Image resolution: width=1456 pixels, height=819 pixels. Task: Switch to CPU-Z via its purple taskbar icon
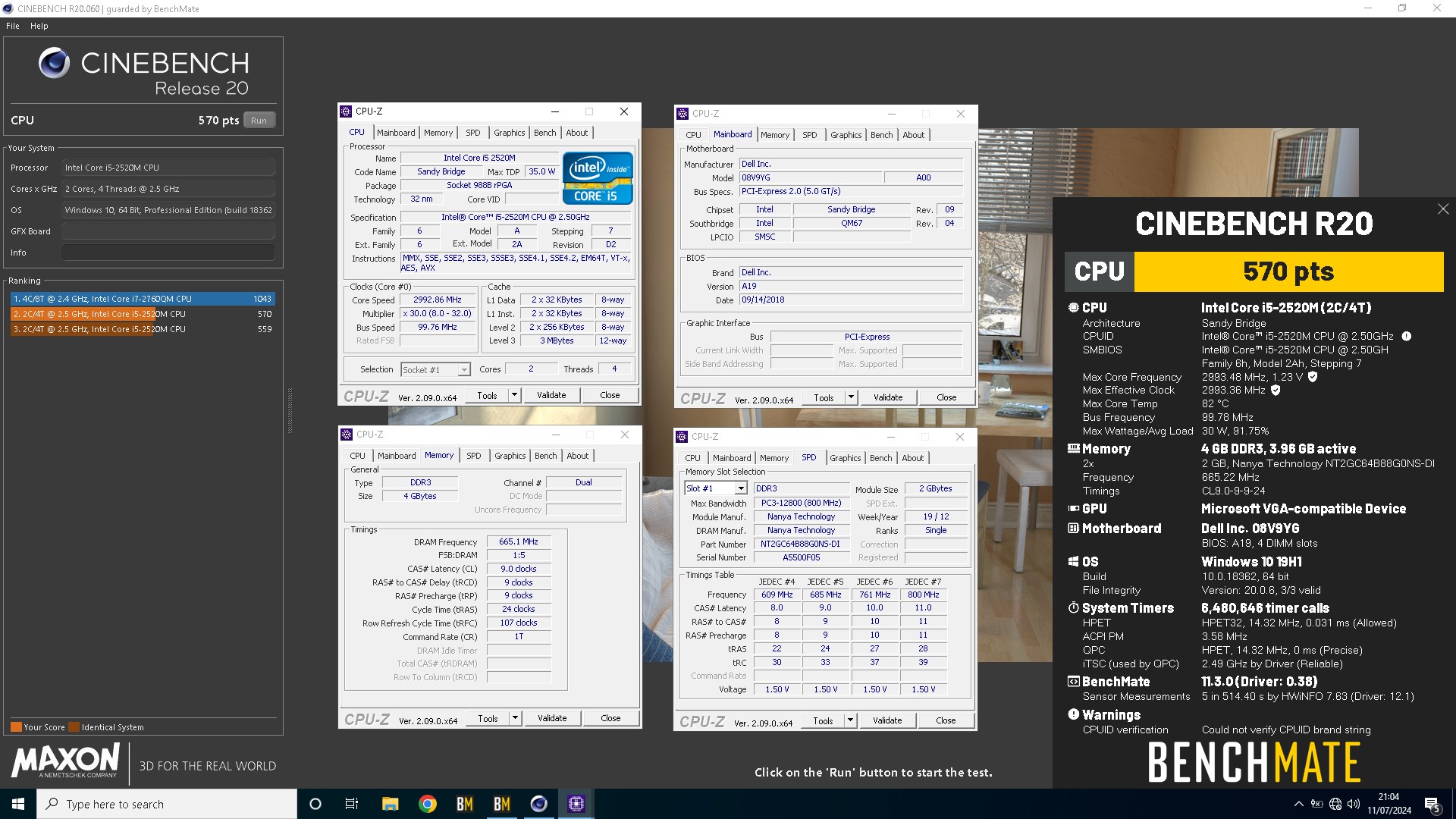576,804
